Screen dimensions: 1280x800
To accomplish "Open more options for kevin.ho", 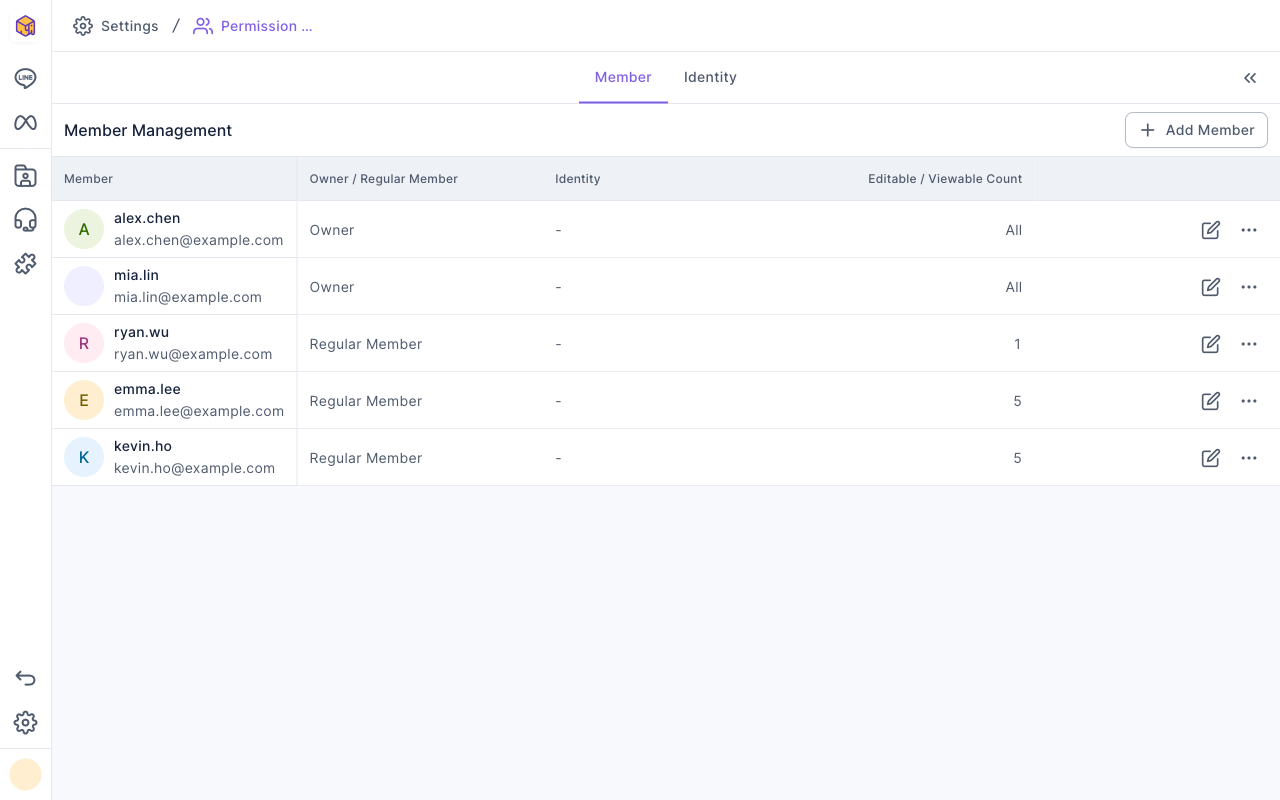I will [1249, 458].
